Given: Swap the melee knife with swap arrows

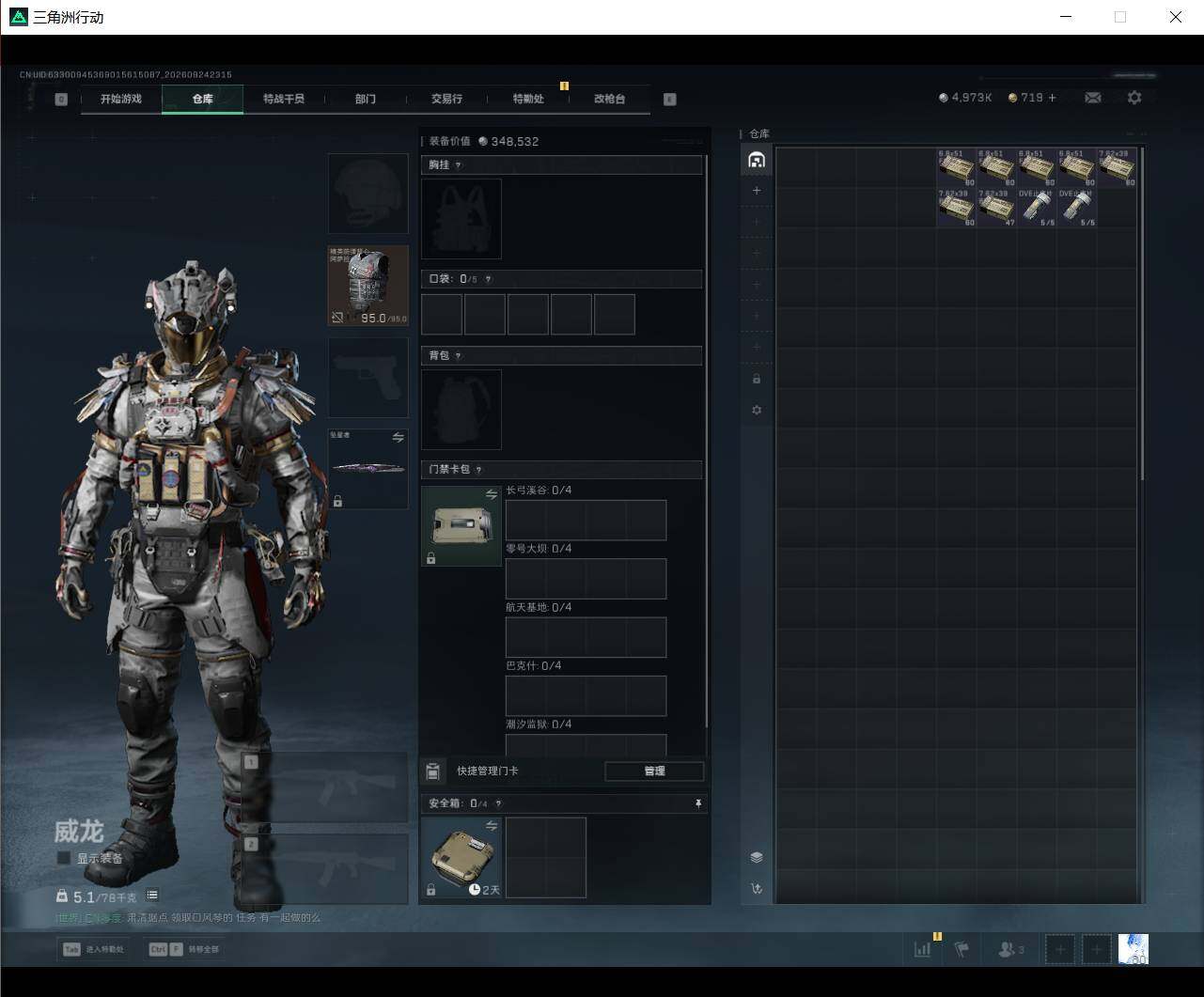Looking at the screenshot, I should [x=398, y=438].
